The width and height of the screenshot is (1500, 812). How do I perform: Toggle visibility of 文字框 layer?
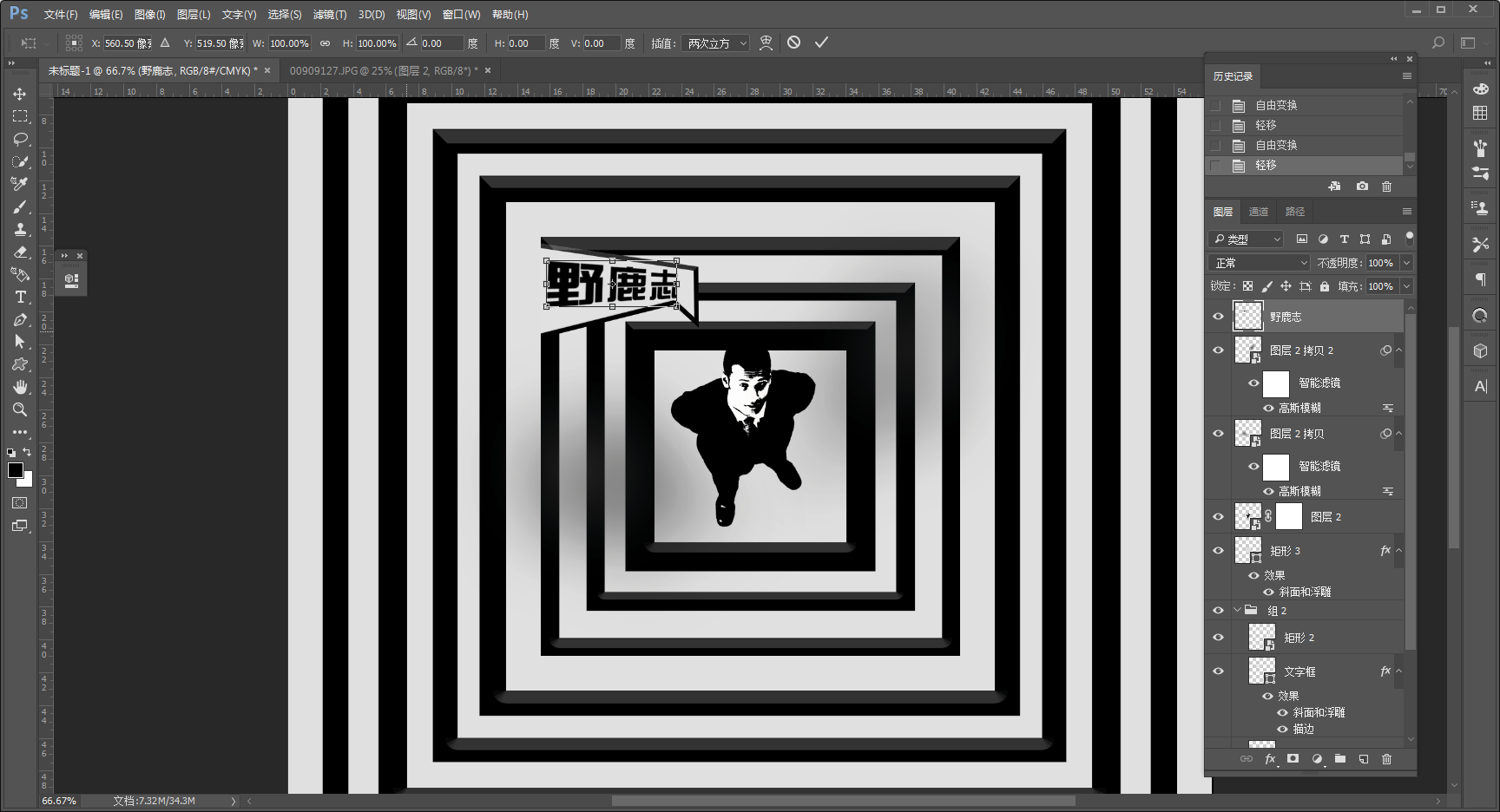tap(1218, 671)
